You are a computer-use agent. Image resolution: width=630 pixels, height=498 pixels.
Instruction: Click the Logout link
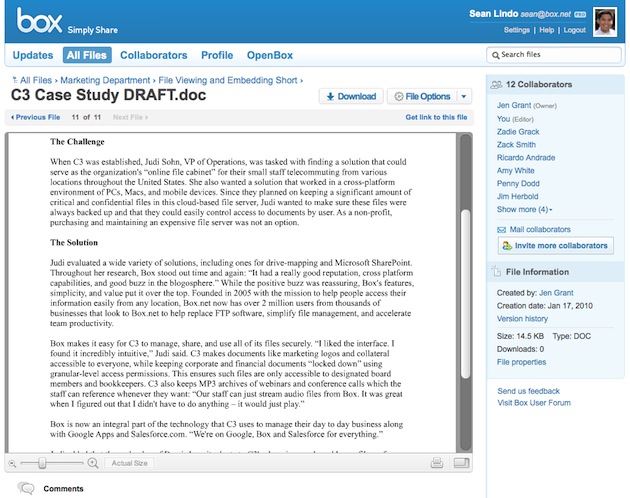click(575, 30)
